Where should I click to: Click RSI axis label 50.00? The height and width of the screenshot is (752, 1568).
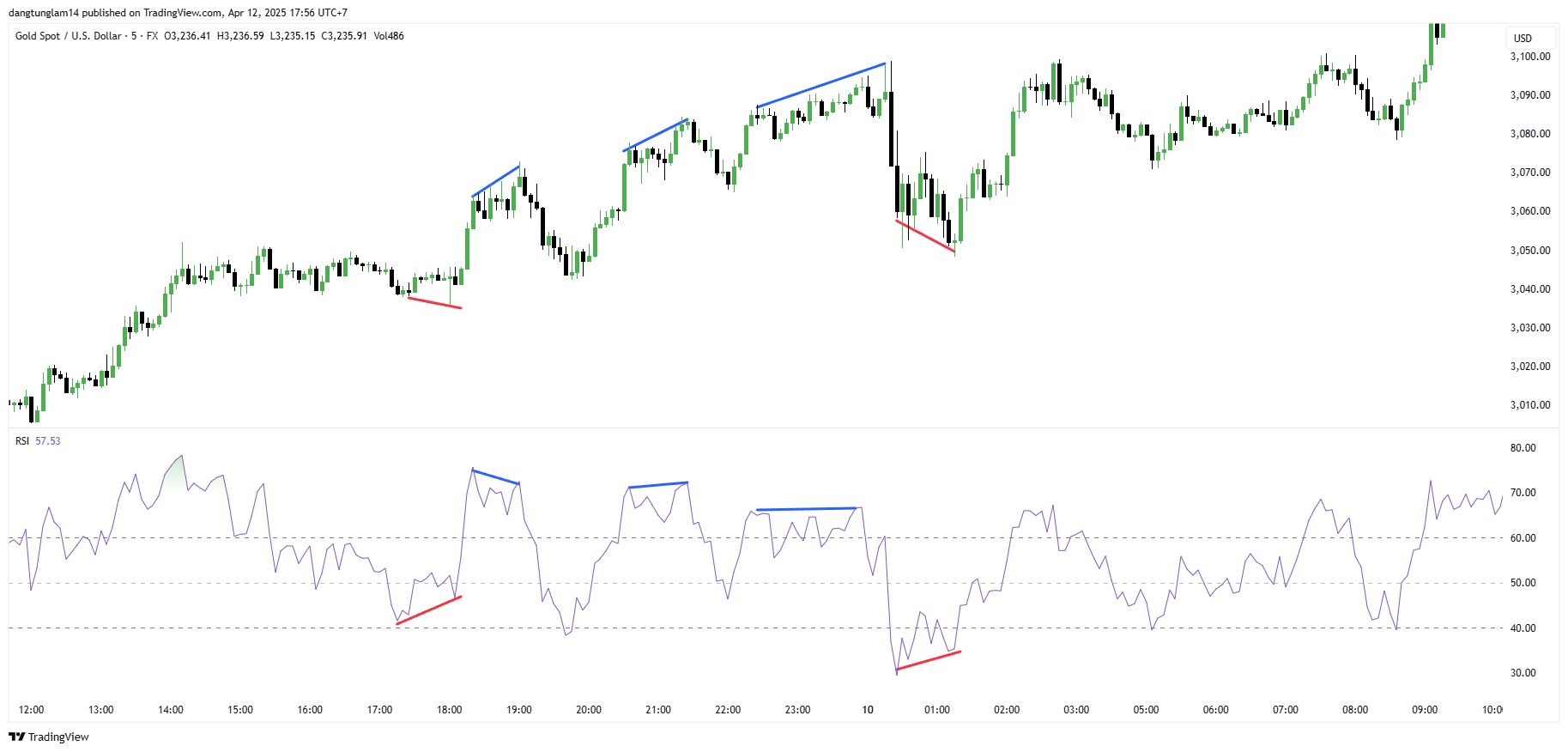pos(1523,583)
